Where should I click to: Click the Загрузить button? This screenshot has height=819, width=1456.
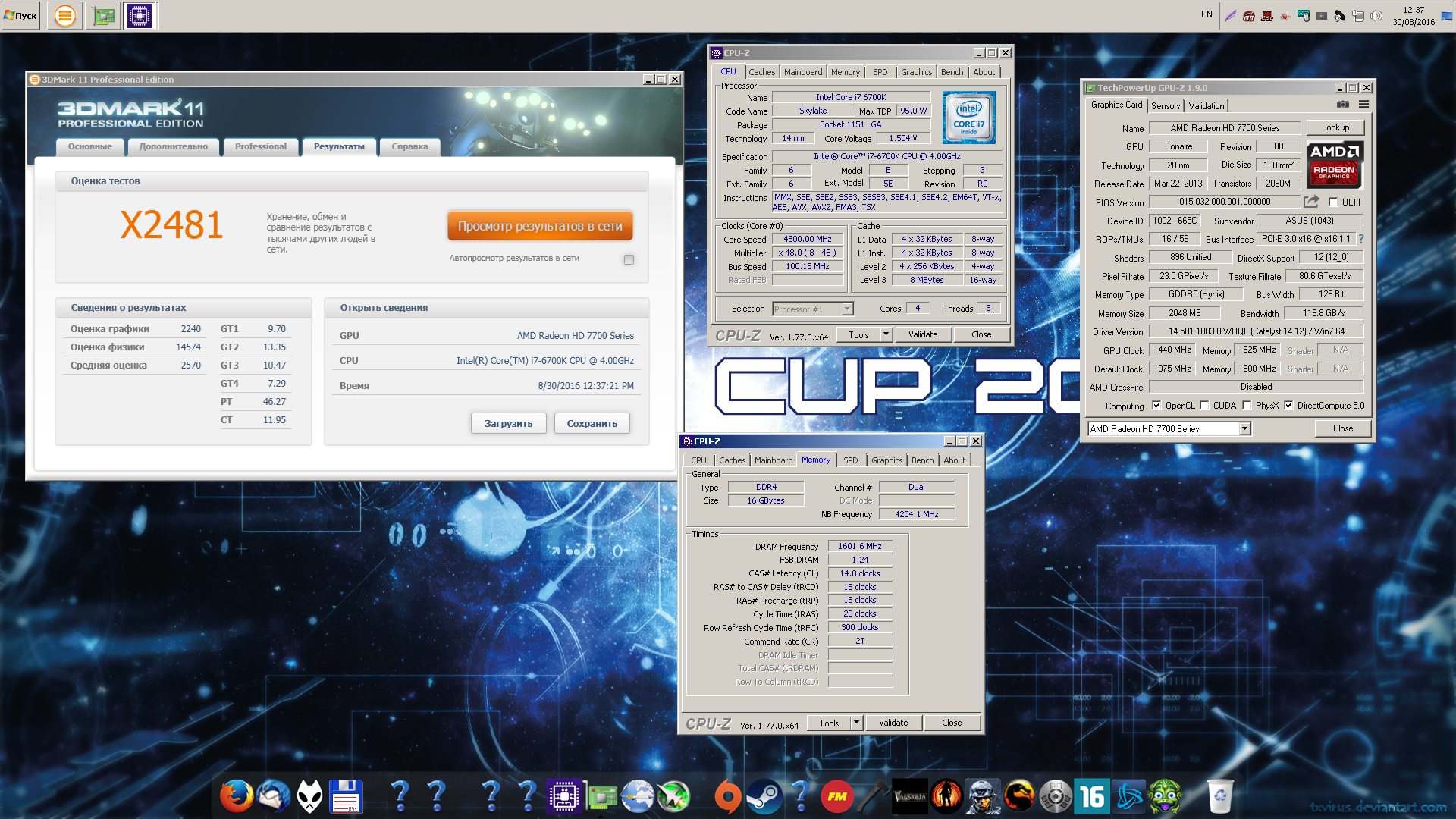pos(509,423)
